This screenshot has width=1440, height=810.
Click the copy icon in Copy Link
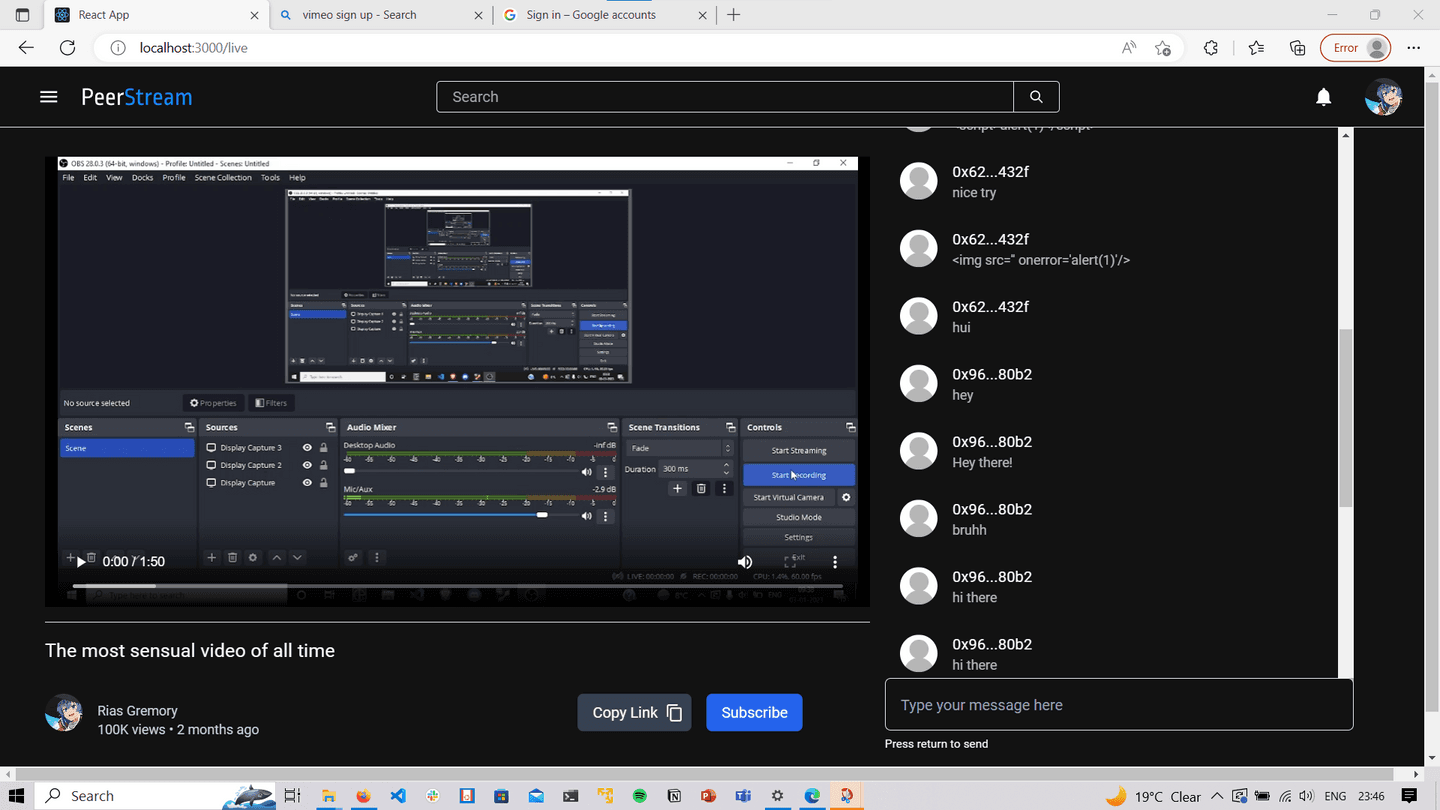[x=674, y=713]
